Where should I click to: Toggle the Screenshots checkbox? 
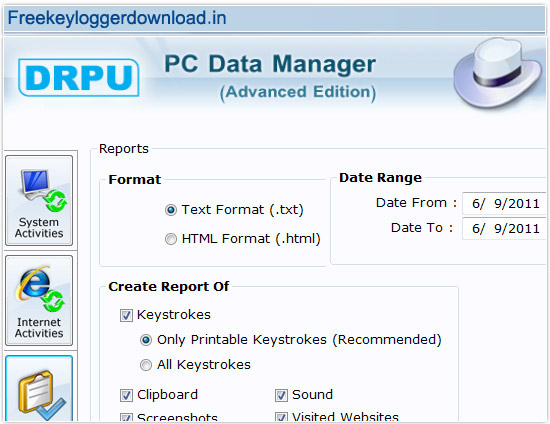point(126,417)
